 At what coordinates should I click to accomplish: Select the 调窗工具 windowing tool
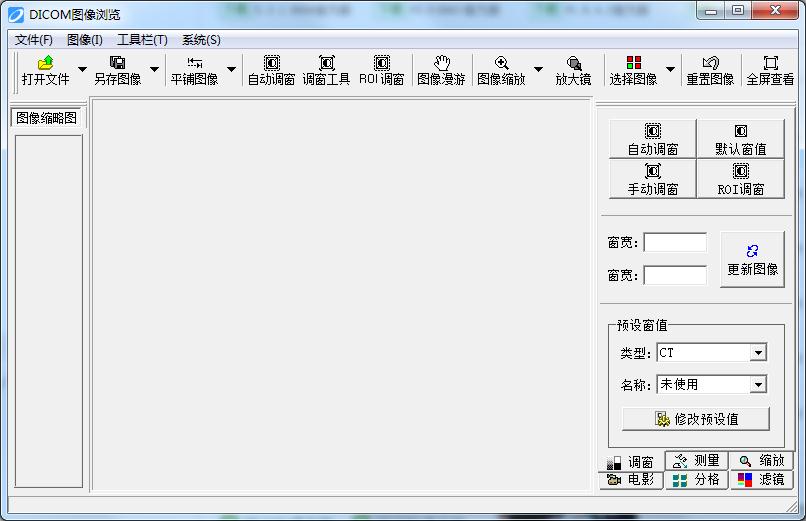pyautogui.click(x=326, y=70)
